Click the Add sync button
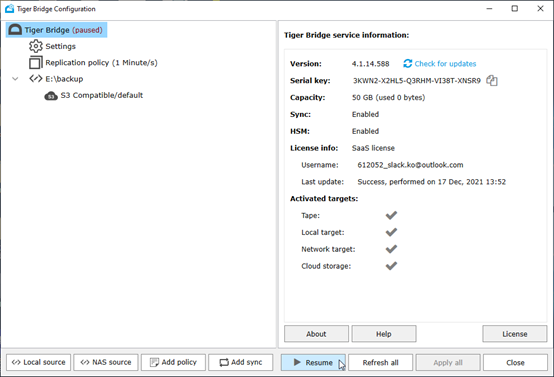 [x=241, y=362]
